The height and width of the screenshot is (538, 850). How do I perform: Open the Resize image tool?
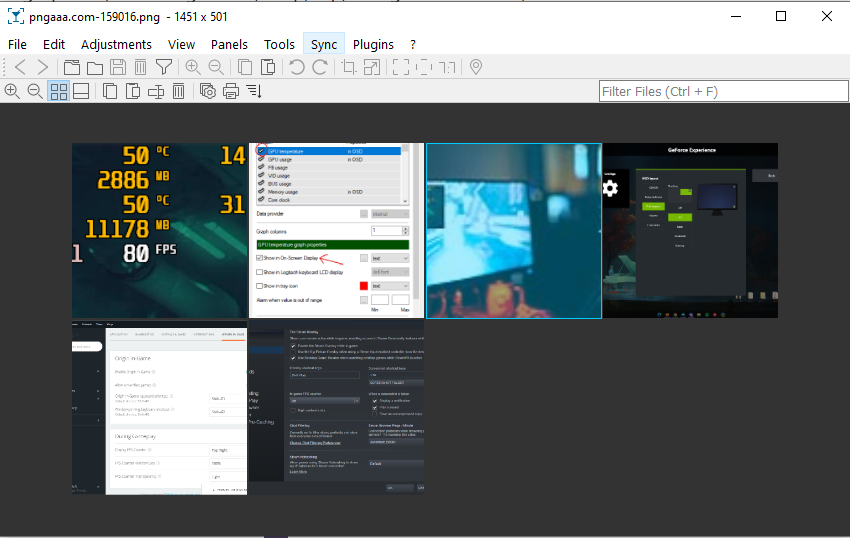(x=372, y=67)
